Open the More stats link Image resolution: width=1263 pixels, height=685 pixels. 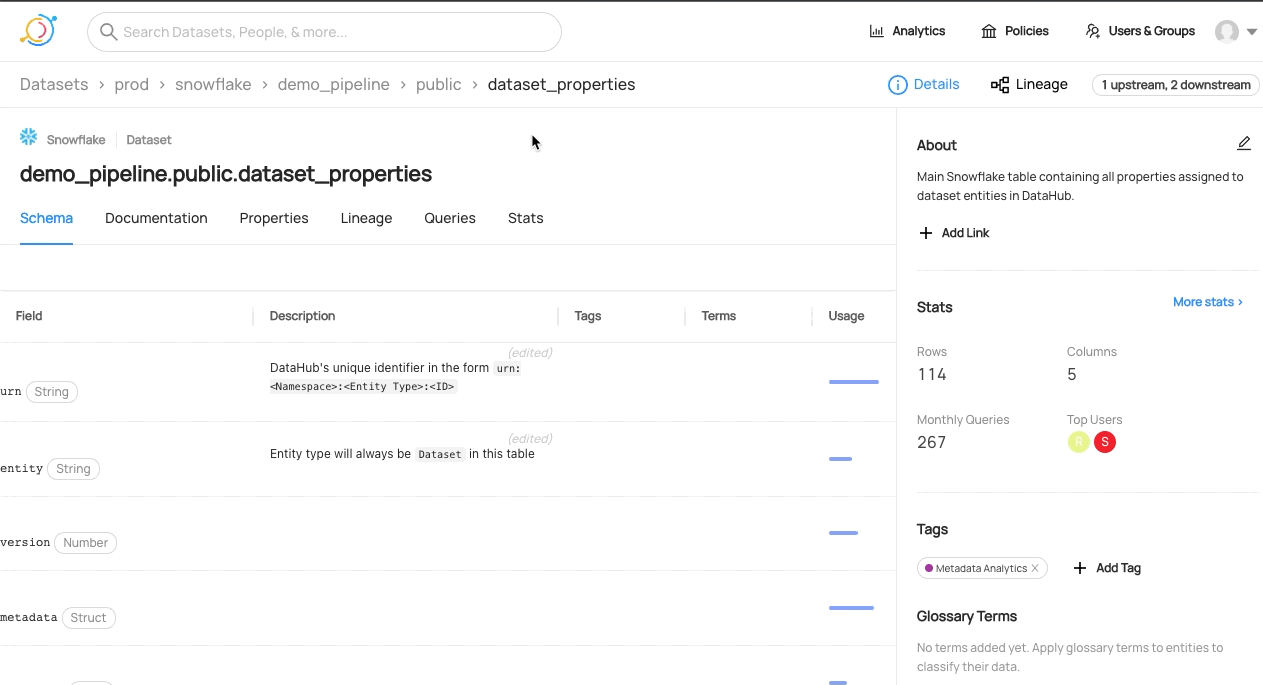[1208, 301]
